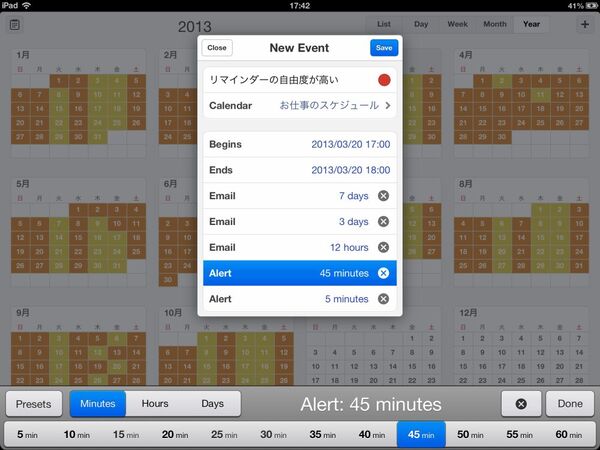Tap the red event color dot

pyautogui.click(x=384, y=80)
